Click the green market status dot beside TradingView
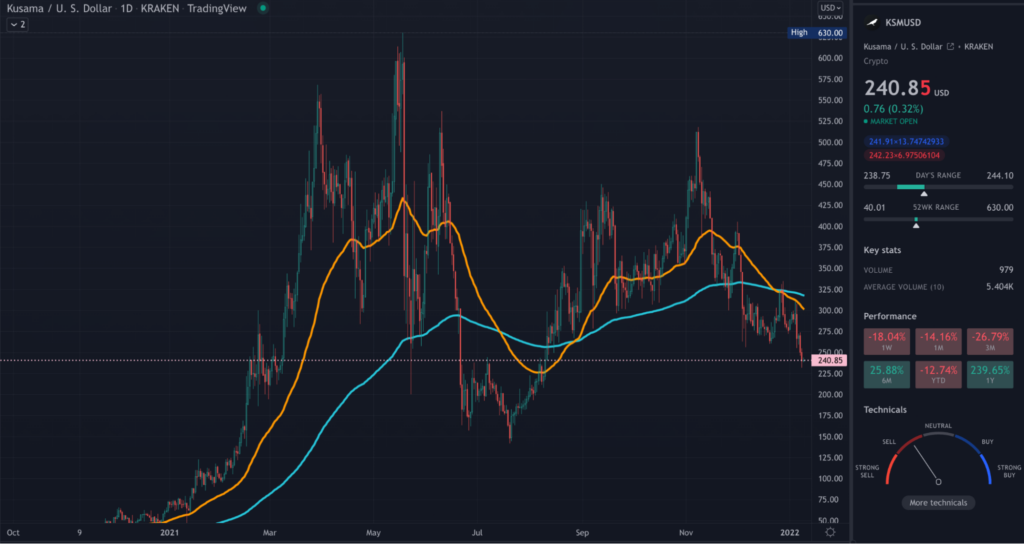Screen dimensions: 1024x544 point(263,8)
